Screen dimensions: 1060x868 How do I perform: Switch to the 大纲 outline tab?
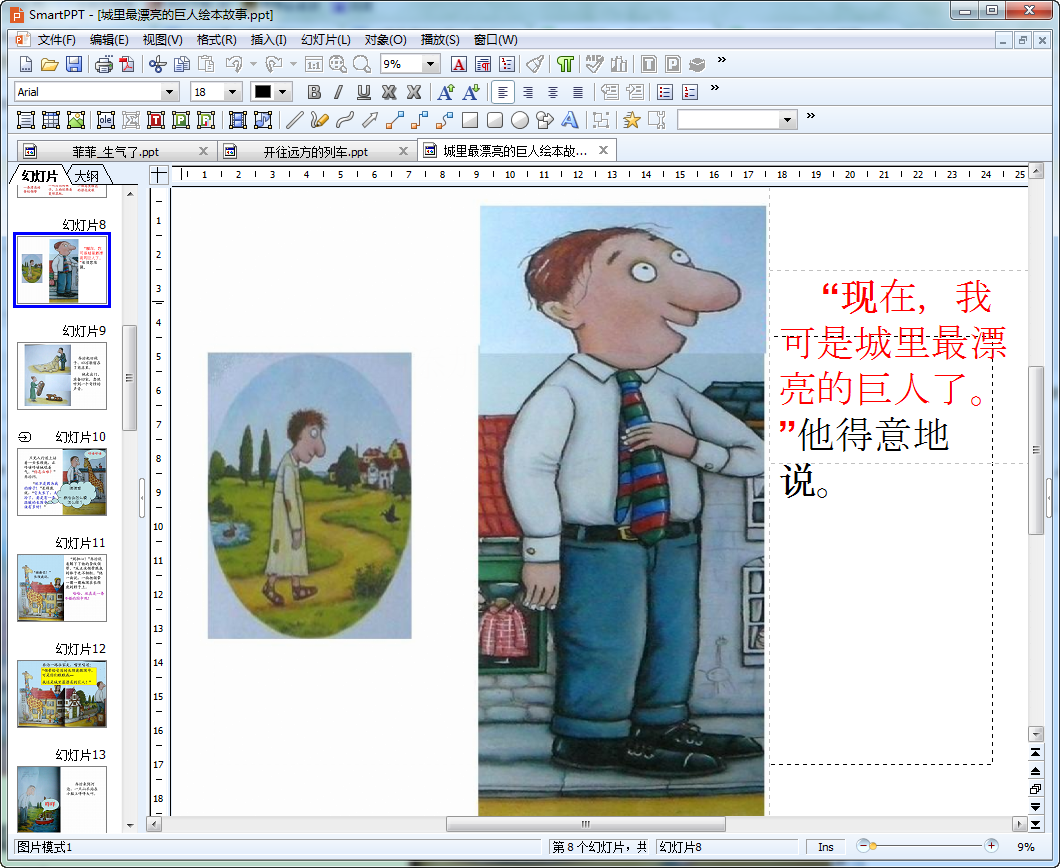pyautogui.click(x=87, y=176)
